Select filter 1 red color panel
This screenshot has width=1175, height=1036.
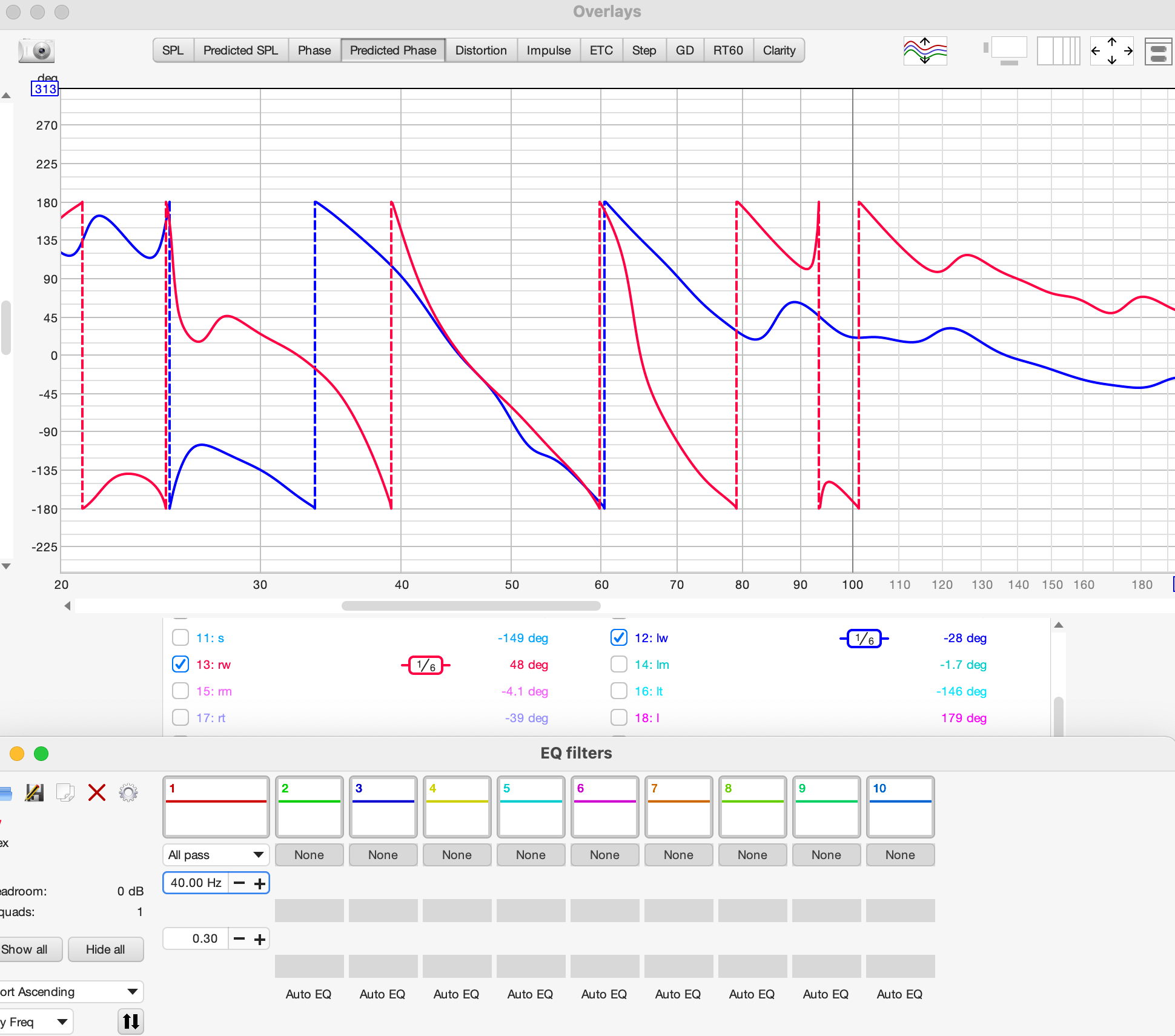[x=216, y=807]
